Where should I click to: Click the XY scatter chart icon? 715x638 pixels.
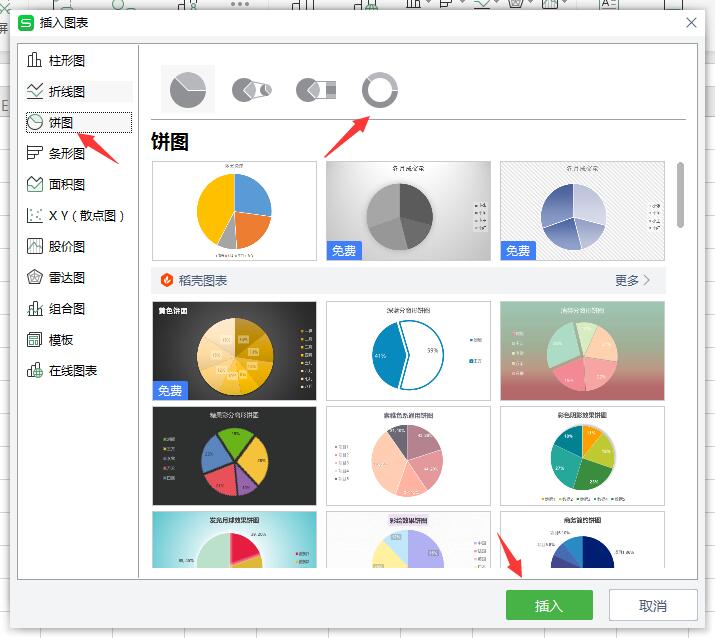point(35,215)
